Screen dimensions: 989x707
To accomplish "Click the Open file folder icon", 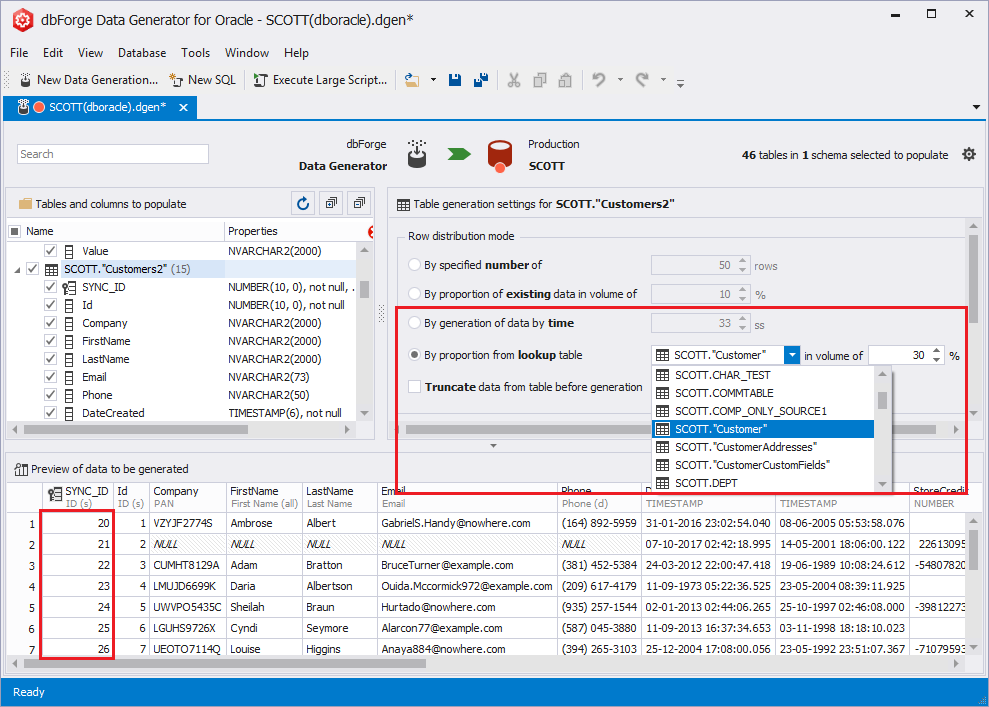I will click(x=411, y=80).
